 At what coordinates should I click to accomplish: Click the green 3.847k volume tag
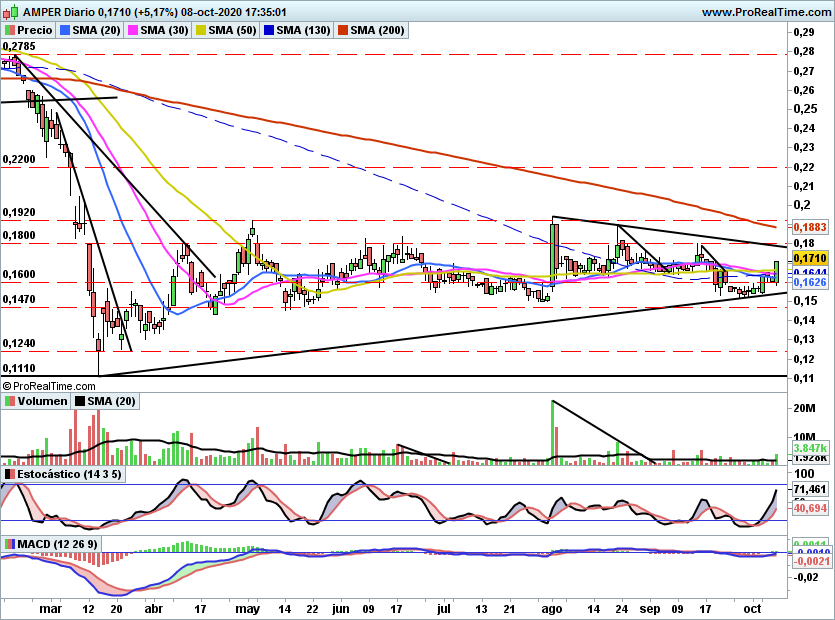click(811, 448)
